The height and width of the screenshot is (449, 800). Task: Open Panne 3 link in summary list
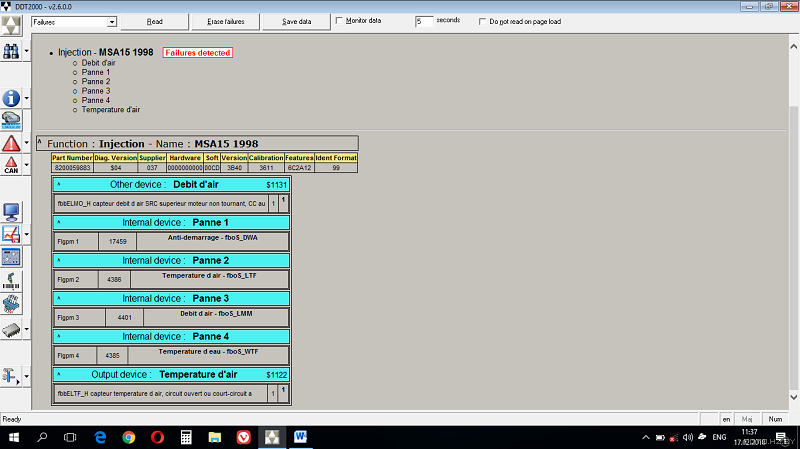tap(96, 91)
